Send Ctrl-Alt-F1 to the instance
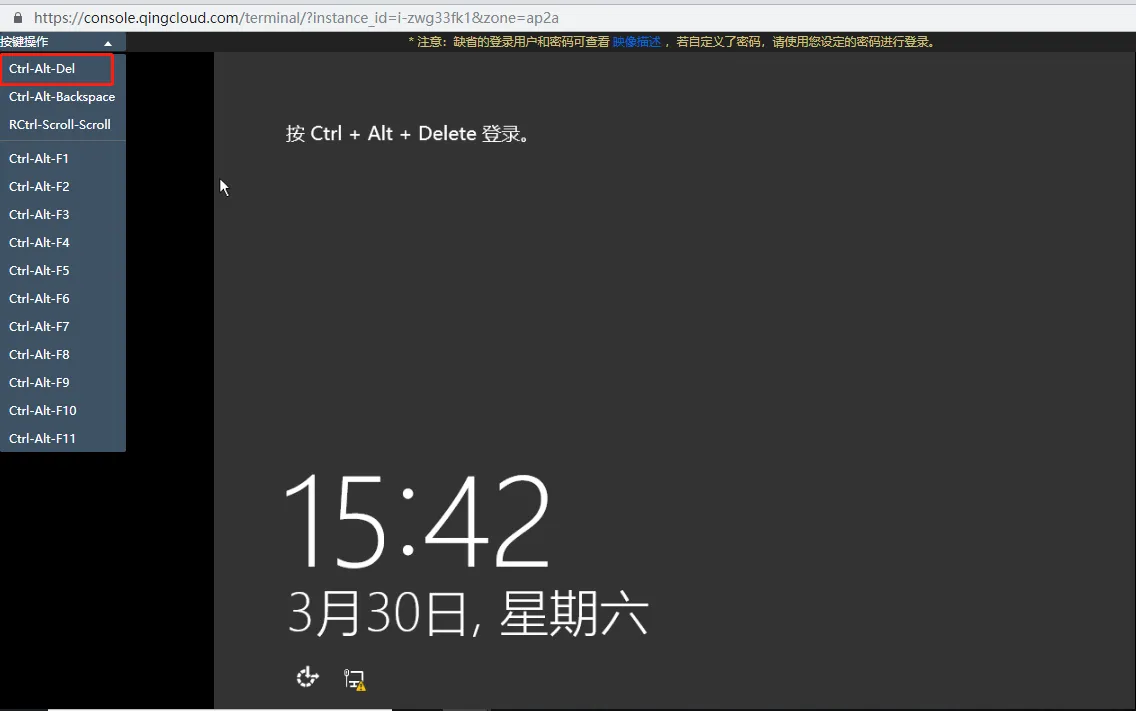Image resolution: width=1136 pixels, height=711 pixels. 39,158
